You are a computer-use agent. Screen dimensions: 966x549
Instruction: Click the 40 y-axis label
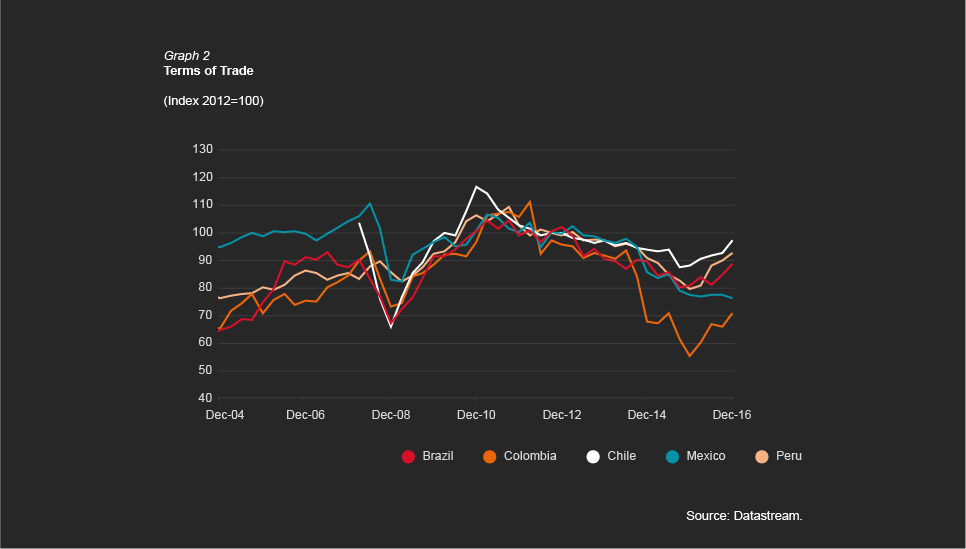tap(205, 398)
